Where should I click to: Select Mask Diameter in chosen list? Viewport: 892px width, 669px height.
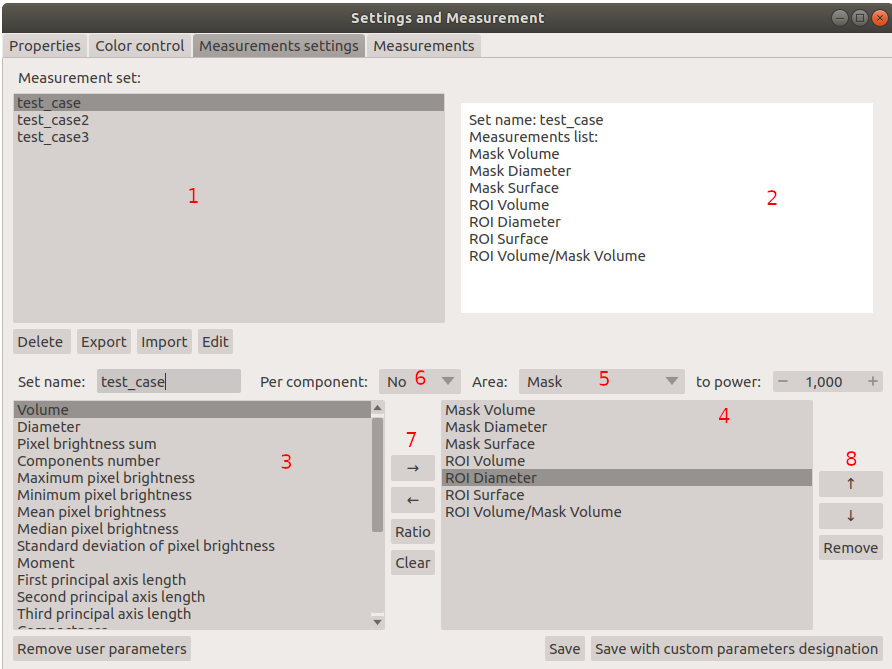click(x=627, y=427)
